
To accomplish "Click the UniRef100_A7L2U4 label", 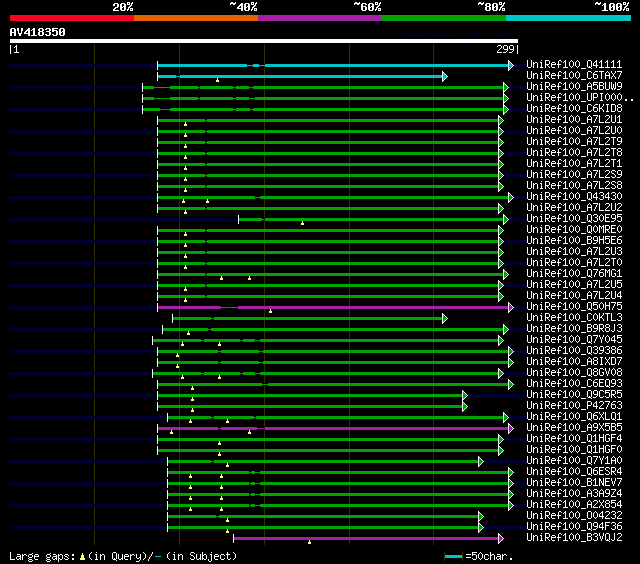I will click(574, 296).
